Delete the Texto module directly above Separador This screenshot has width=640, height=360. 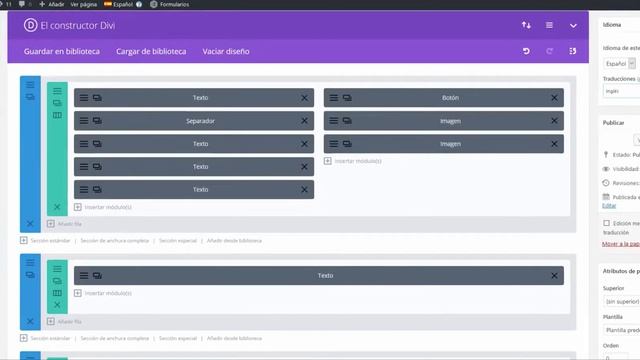click(x=304, y=98)
